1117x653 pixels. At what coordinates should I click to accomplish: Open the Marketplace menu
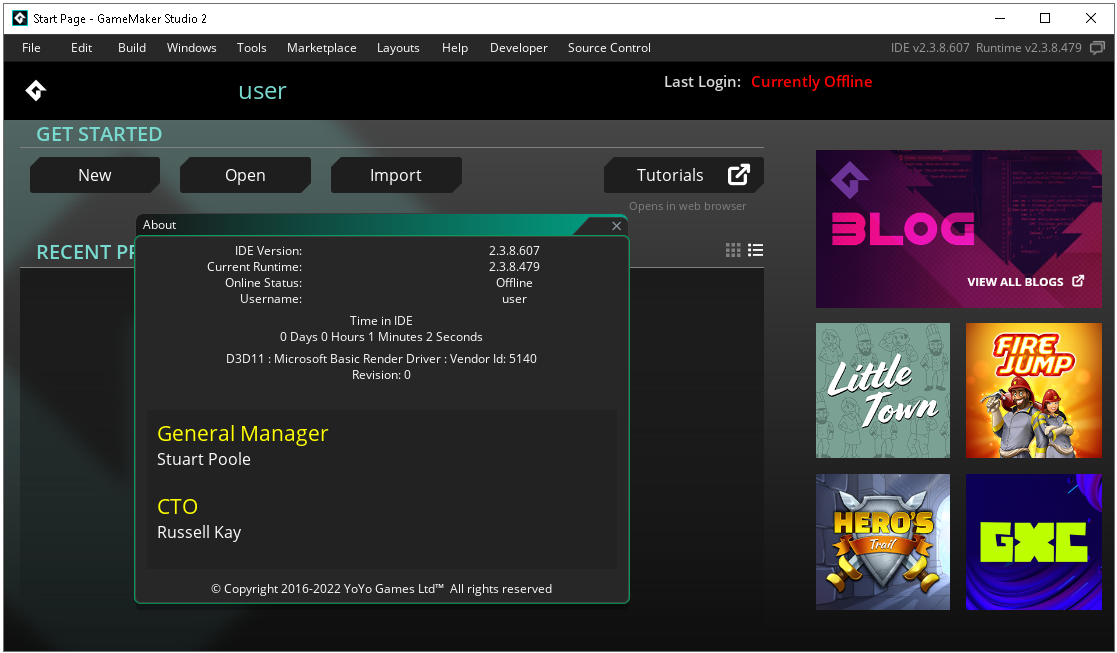pyautogui.click(x=321, y=48)
